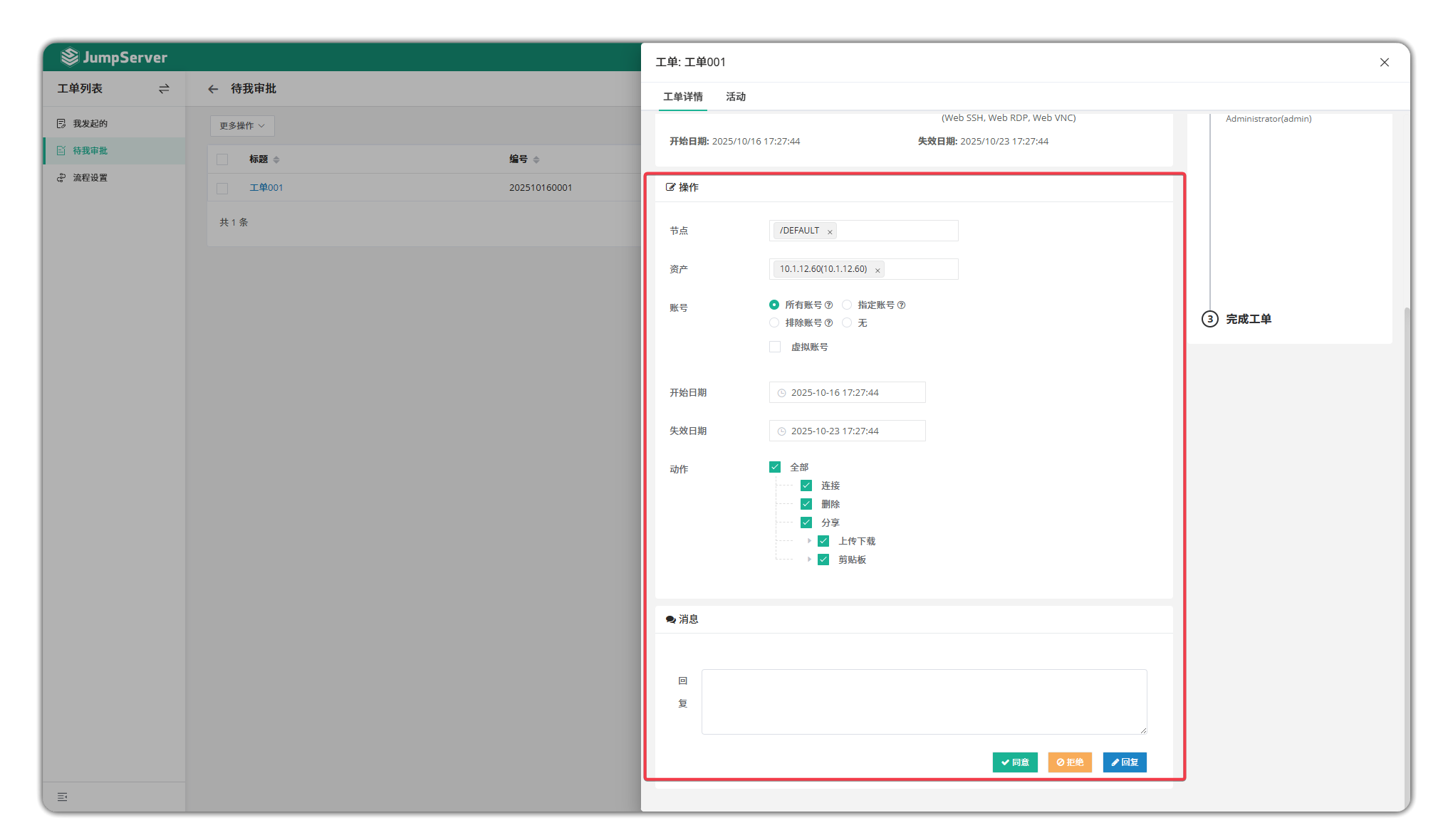Remove the 10.1.12.60 asset tag
This screenshot has width=1453, height=840.
877,270
